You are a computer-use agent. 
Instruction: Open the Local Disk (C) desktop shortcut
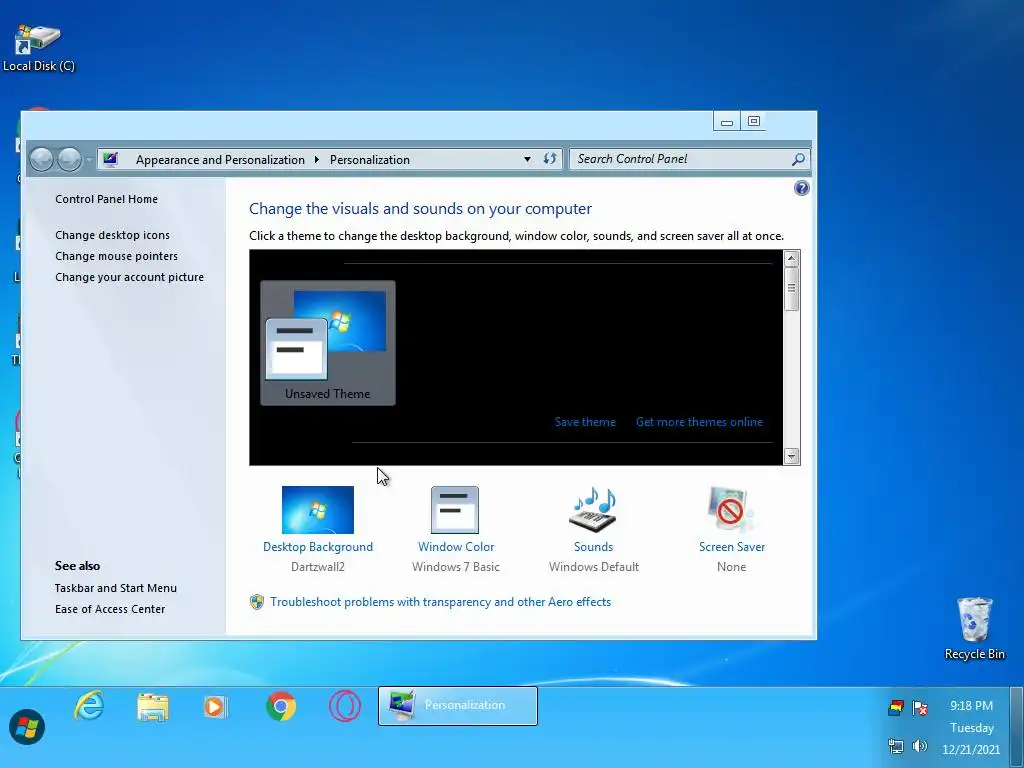(x=38, y=48)
